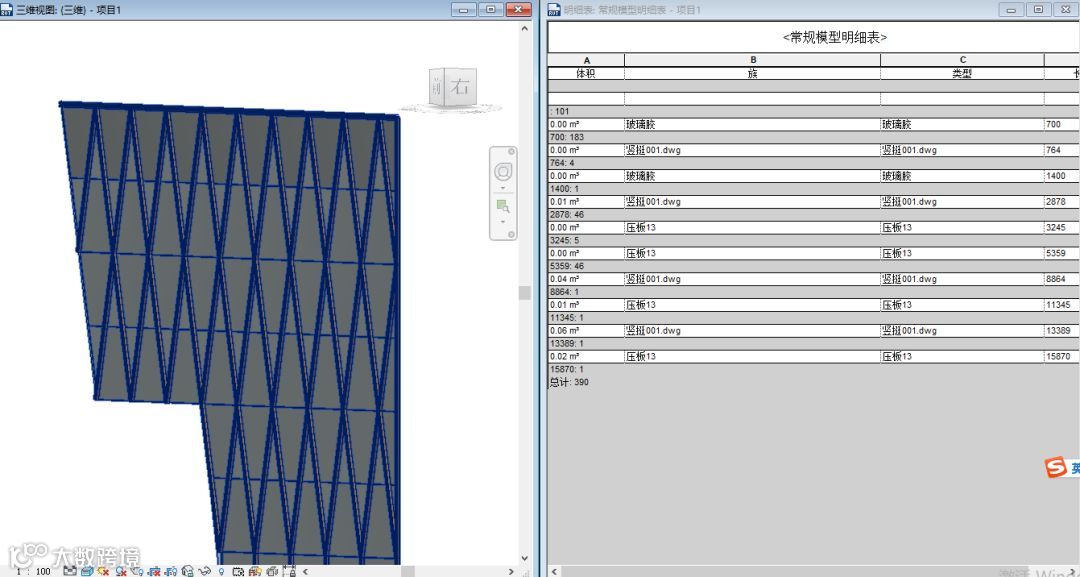The height and width of the screenshot is (577, 1080).
Task: Open the Temporary View Properties icon
Action: tap(238, 571)
